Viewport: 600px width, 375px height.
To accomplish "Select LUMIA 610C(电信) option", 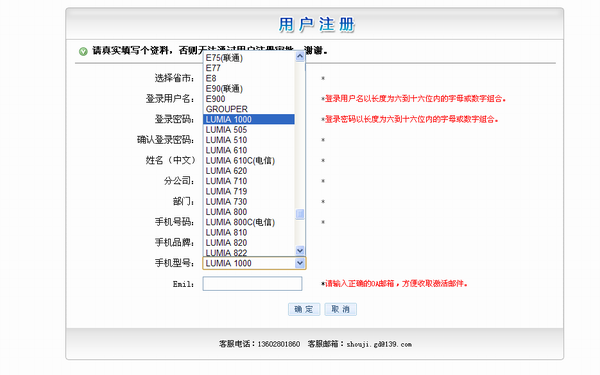I will tap(249, 161).
